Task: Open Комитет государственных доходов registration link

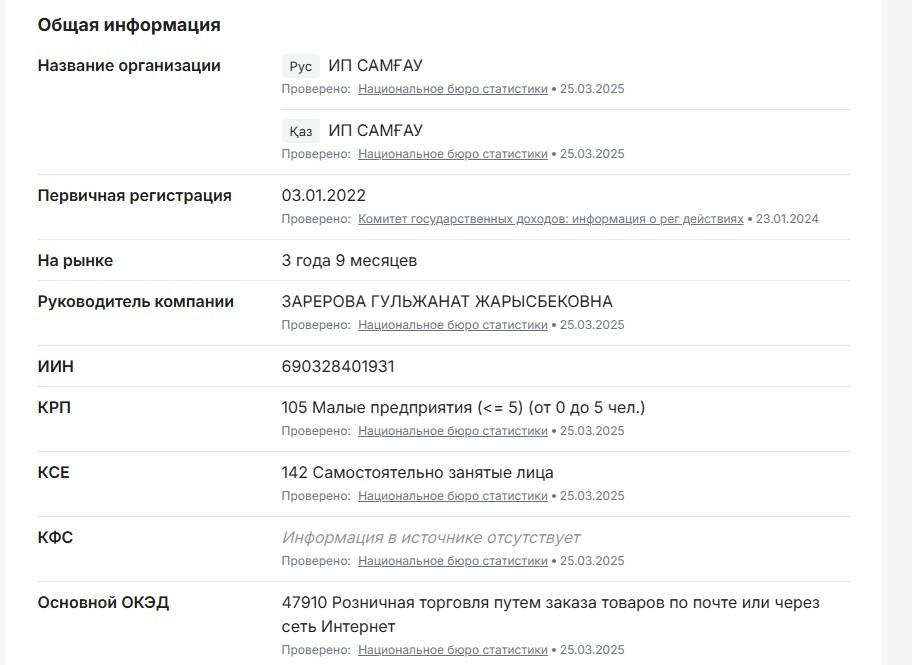Action: tap(551, 219)
